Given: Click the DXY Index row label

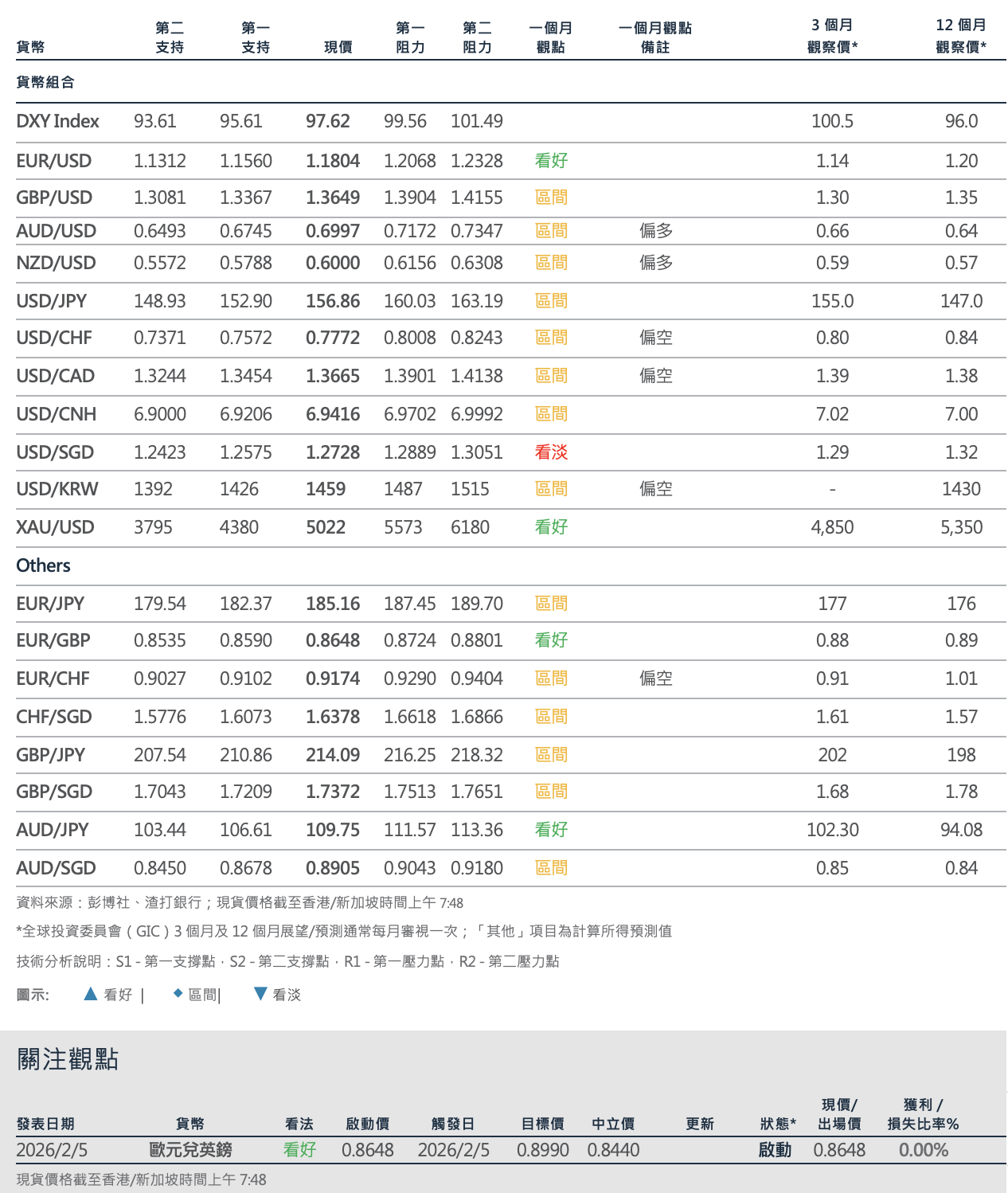Looking at the screenshot, I should point(57,121).
